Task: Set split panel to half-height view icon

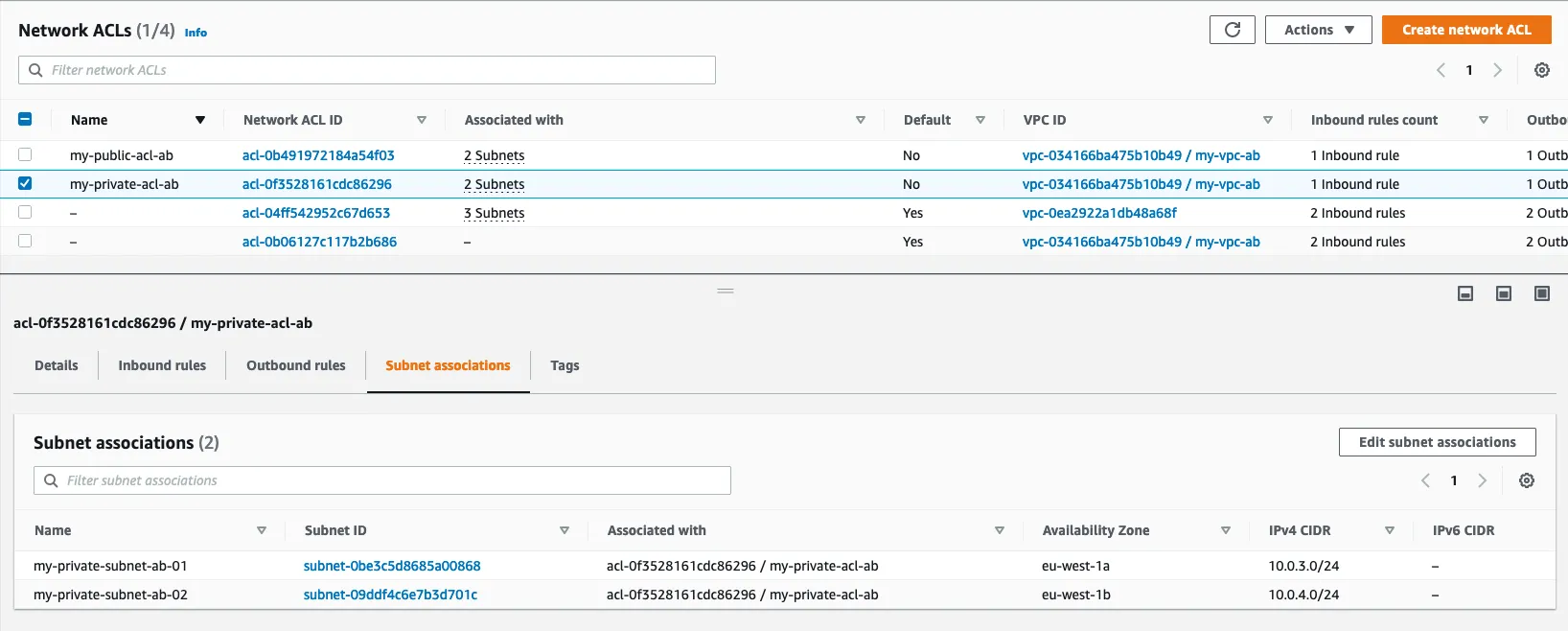Action: 1503,293
